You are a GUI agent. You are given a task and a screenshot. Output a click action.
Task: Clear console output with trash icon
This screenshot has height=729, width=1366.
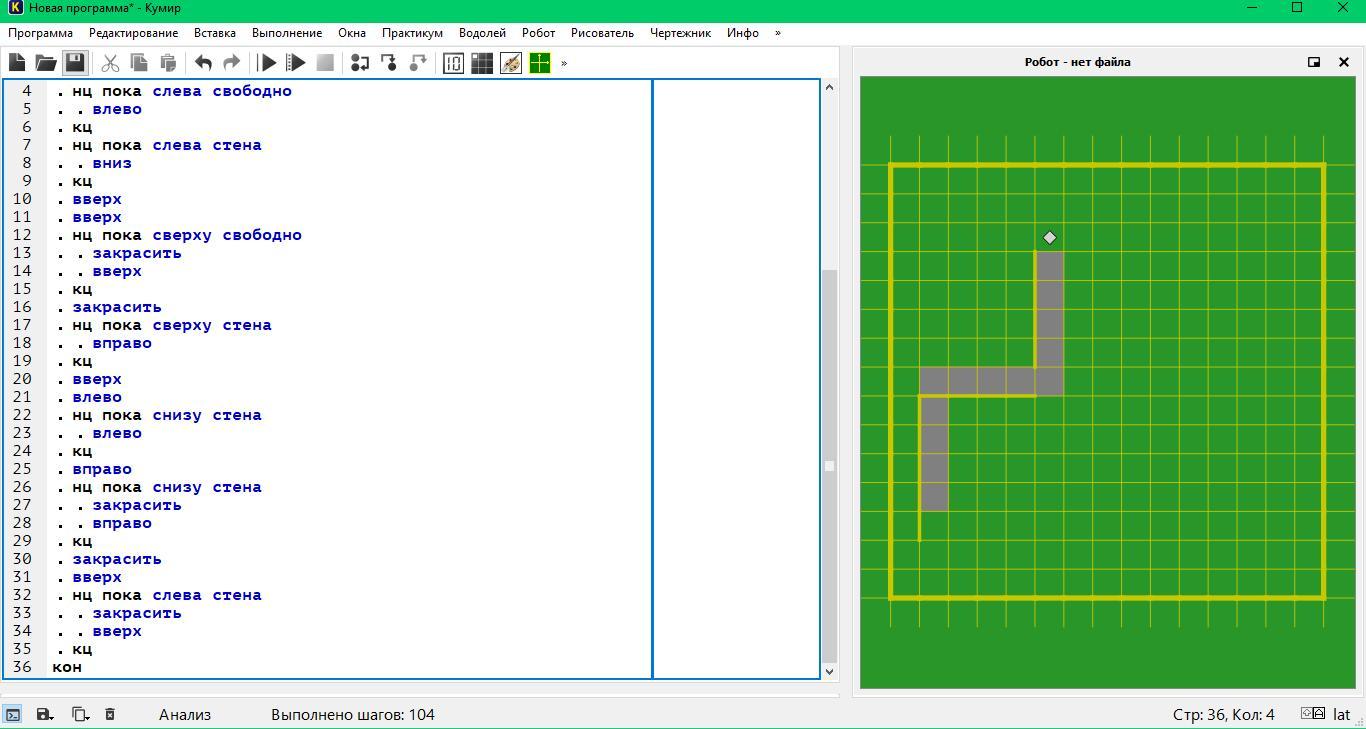point(110,714)
